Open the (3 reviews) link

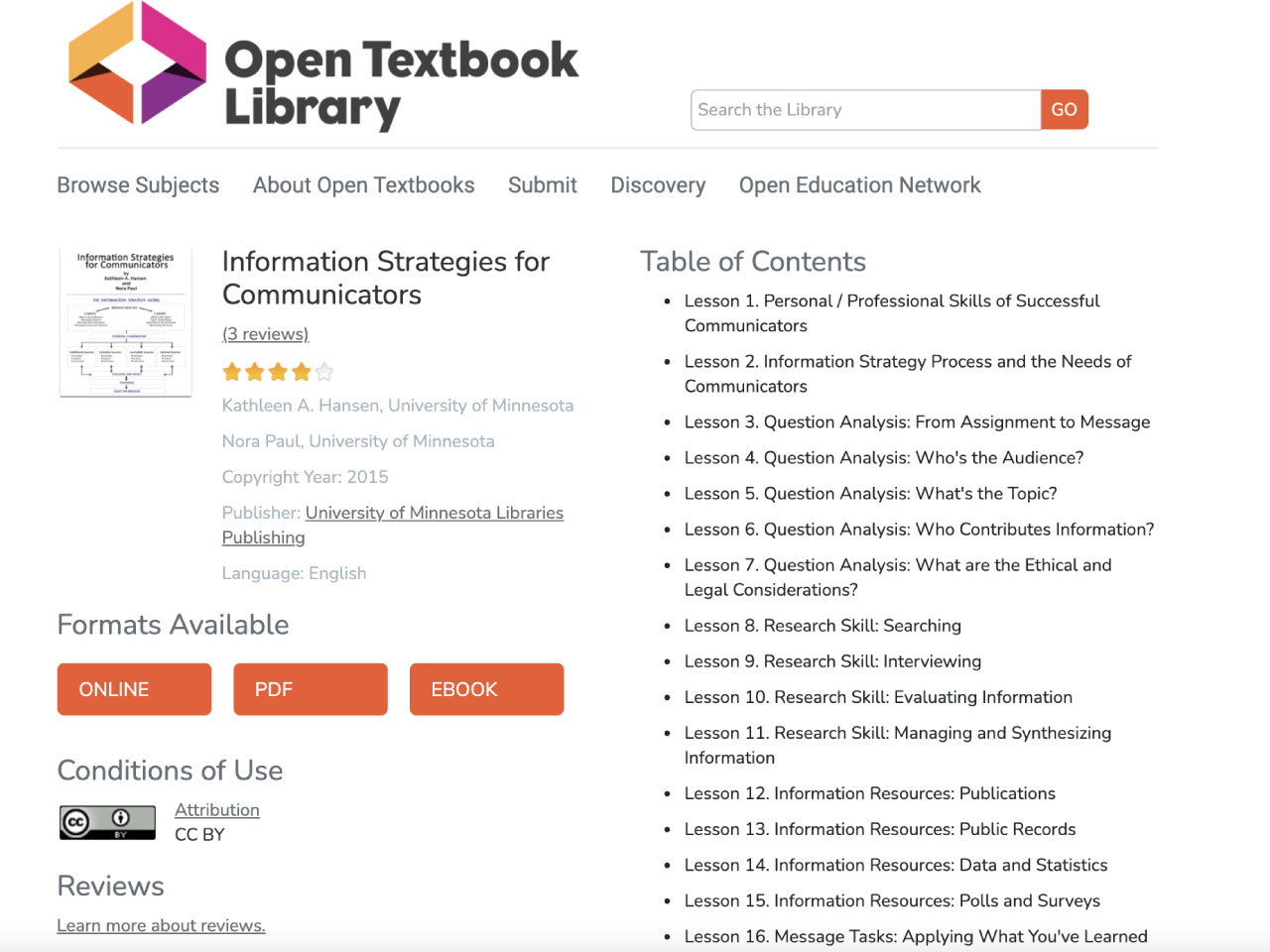click(265, 334)
